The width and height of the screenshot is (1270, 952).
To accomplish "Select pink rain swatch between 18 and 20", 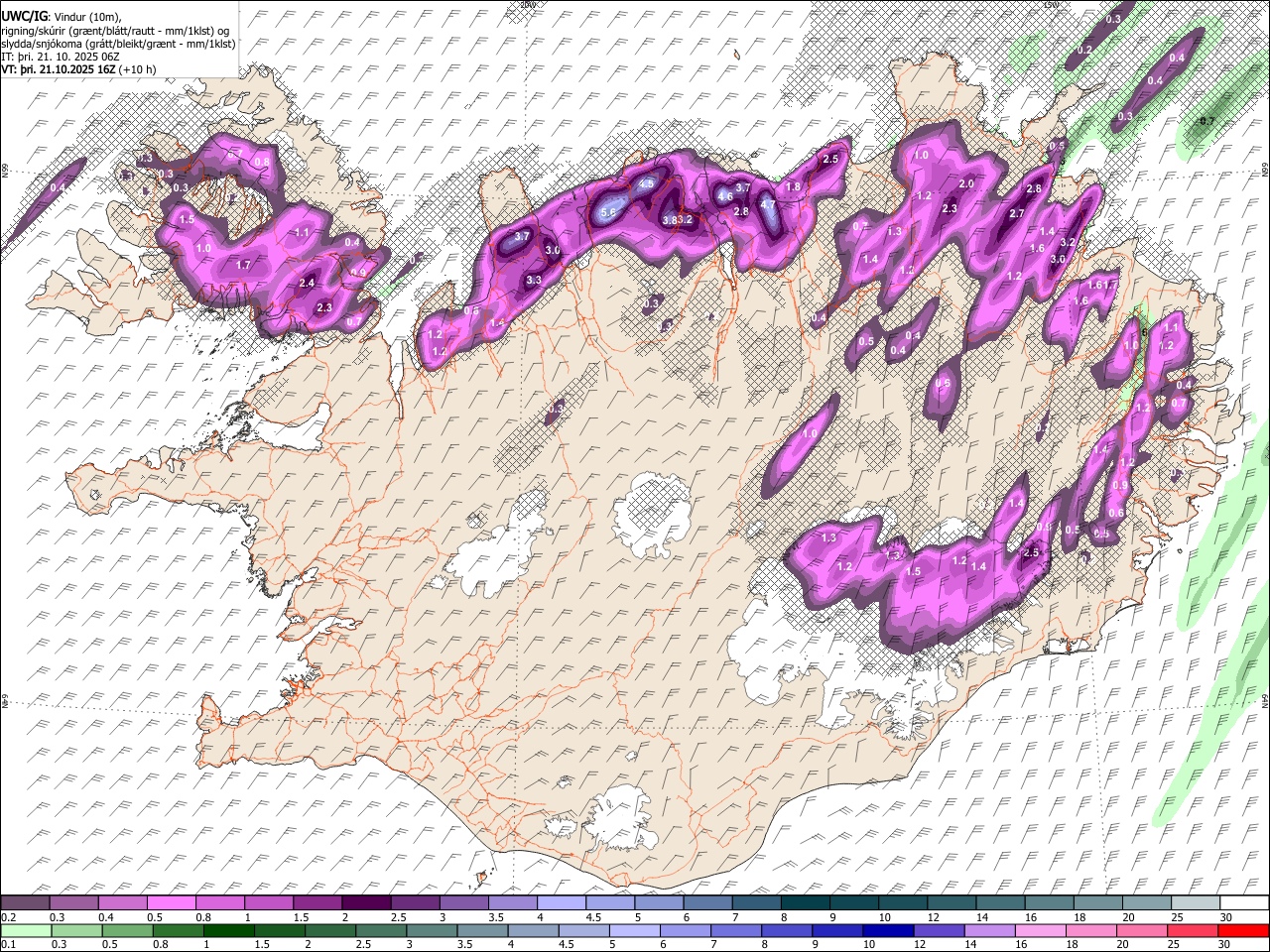I will click(x=1092, y=930).
